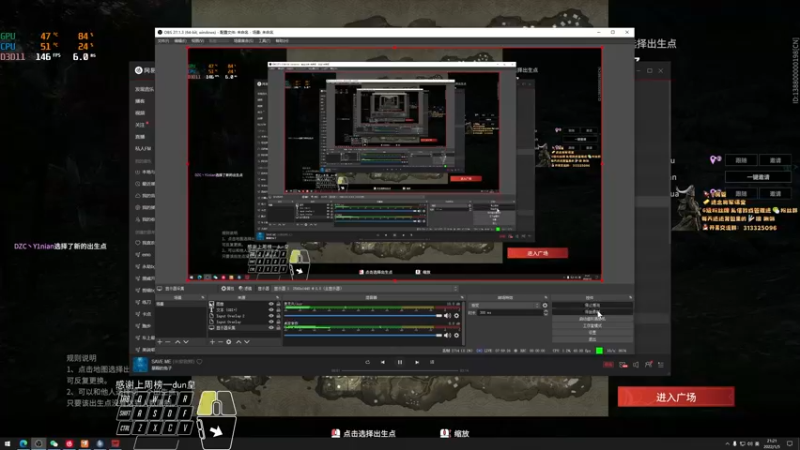800x450 pixels.
Task: Show hidden system tray icons chevron
Action: pyautogui.click(x=727, y=443)
